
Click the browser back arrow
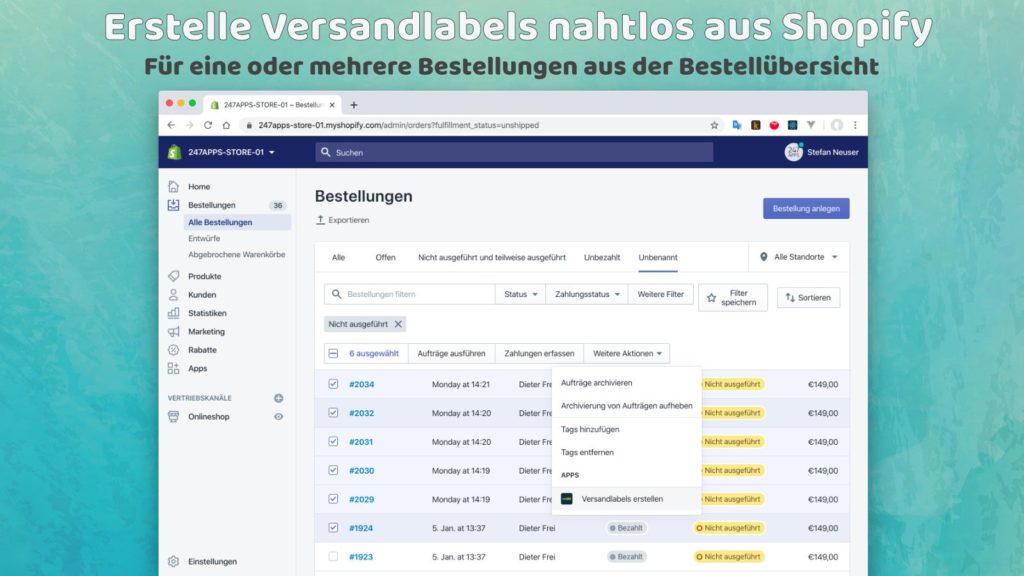(171, 125)
